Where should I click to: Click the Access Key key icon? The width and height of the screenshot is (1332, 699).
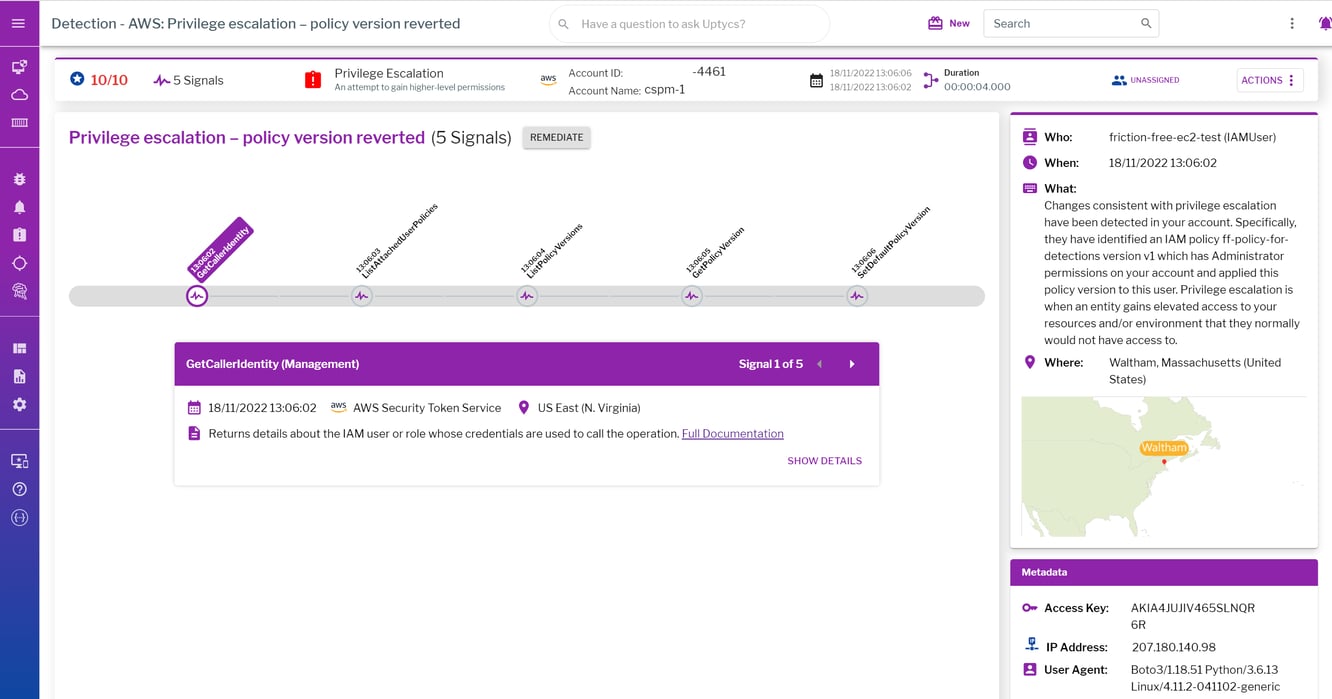[x=1030, y=608]
